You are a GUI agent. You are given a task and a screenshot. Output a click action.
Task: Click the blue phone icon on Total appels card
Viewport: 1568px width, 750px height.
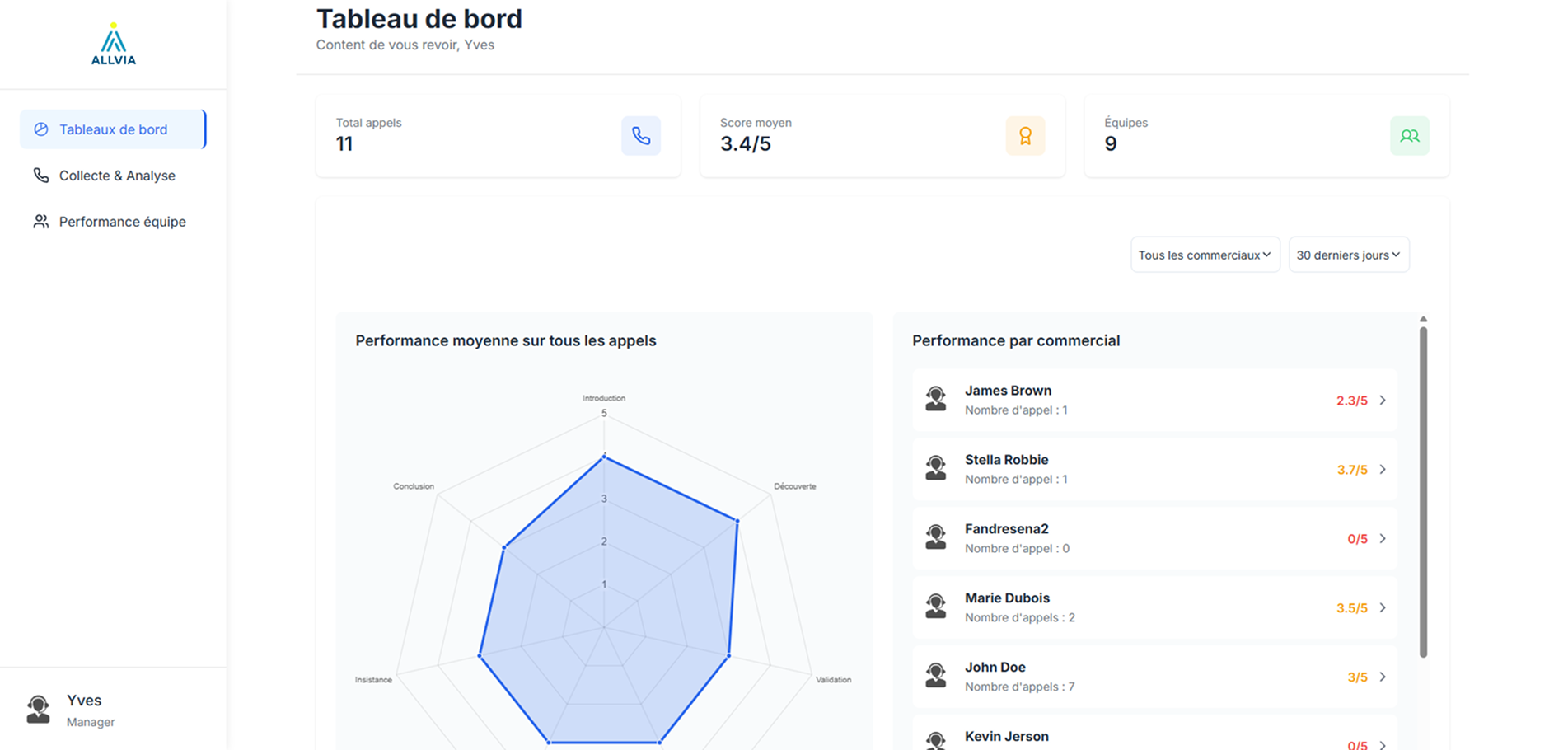click(x=640, y=136)
